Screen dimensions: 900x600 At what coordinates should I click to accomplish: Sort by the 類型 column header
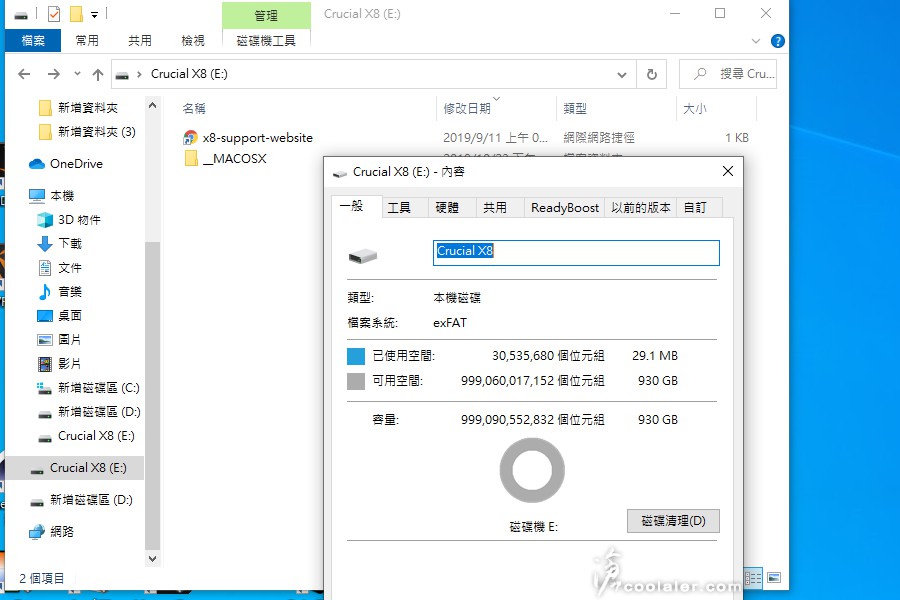[575, 109]
